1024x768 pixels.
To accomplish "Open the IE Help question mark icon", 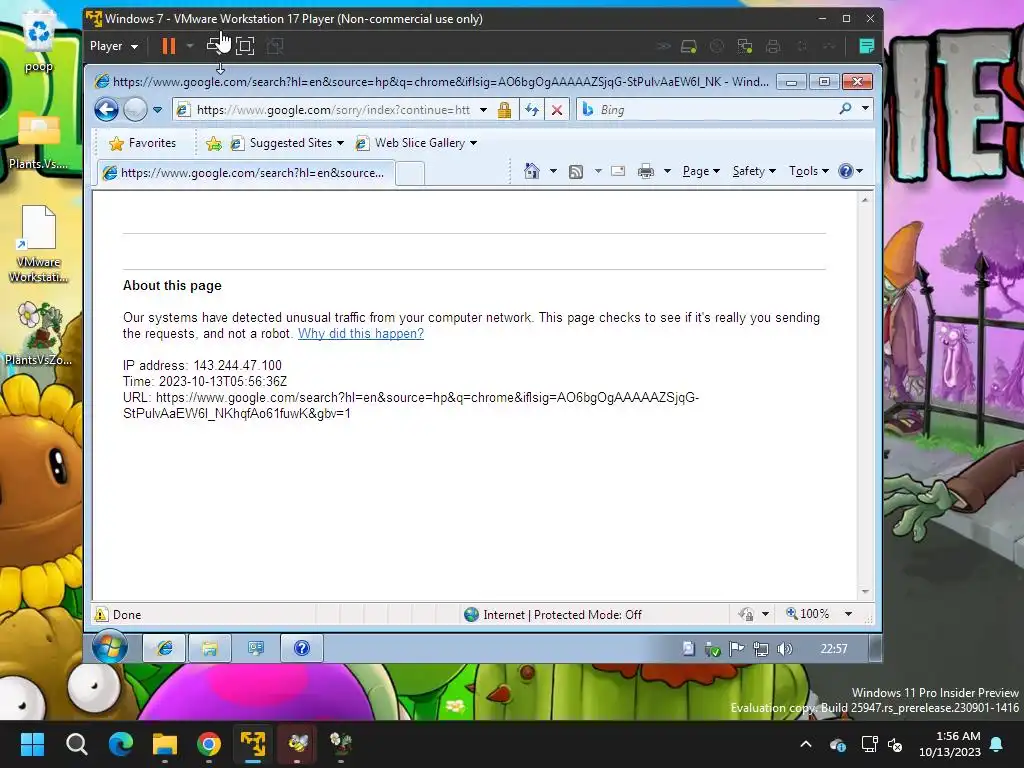I will coord(846,171).
